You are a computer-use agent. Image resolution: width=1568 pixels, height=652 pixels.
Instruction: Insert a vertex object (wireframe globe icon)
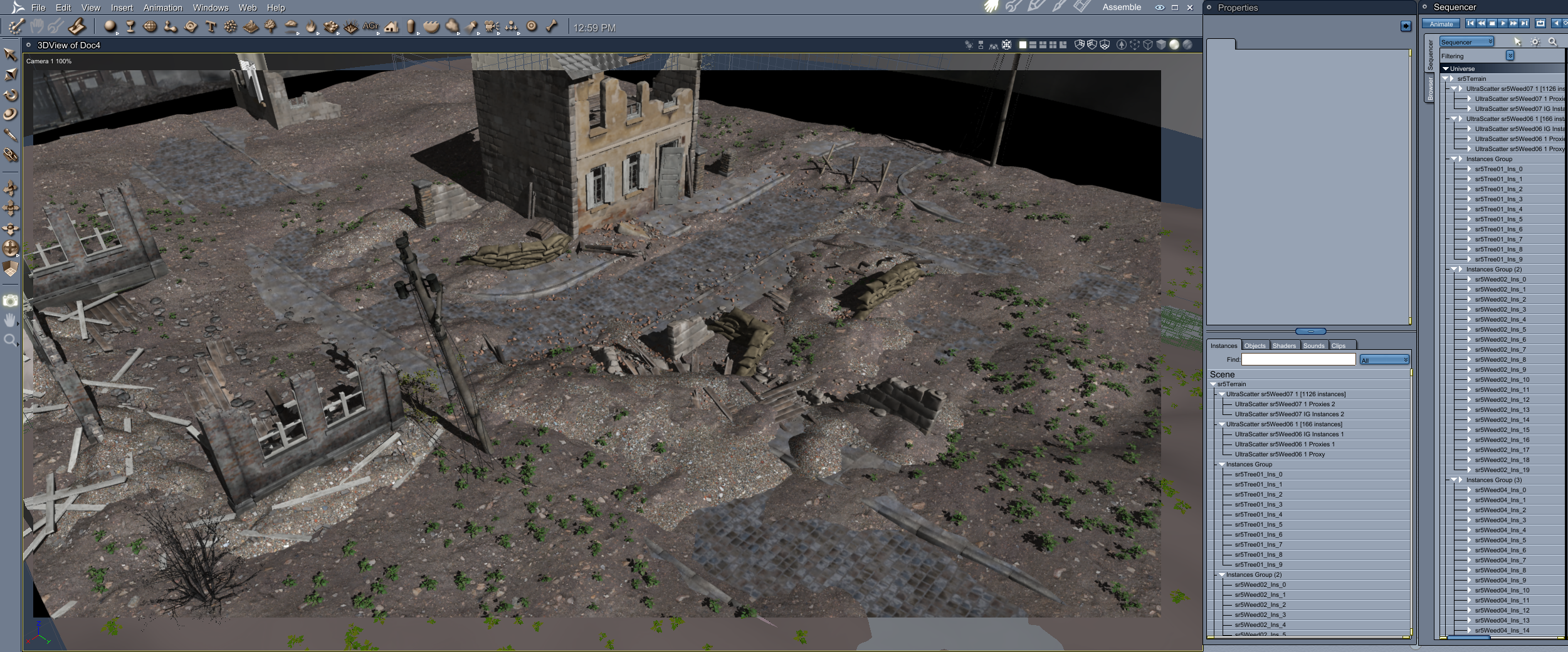(x=150, y=26)
